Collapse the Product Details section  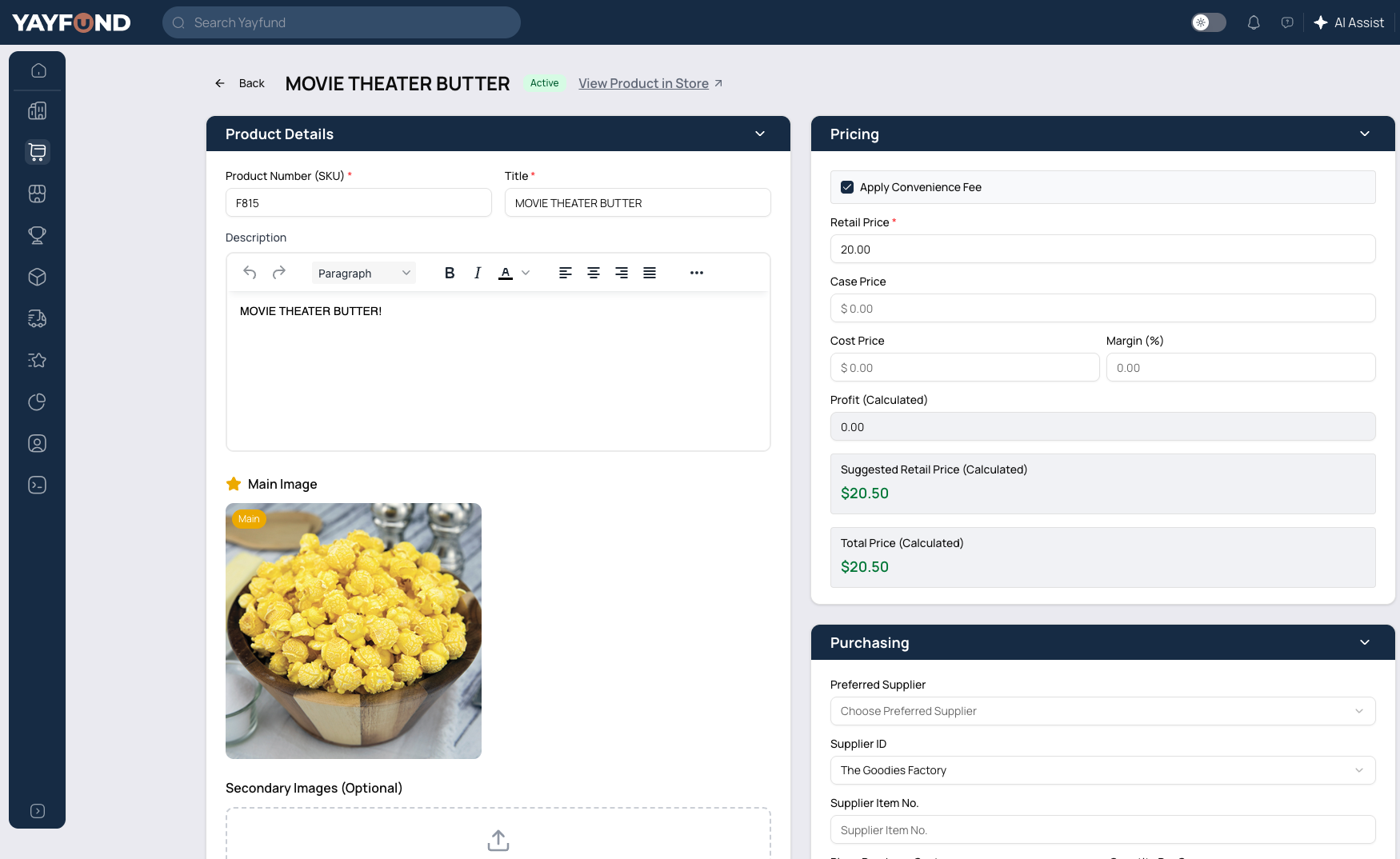[760, 134]
